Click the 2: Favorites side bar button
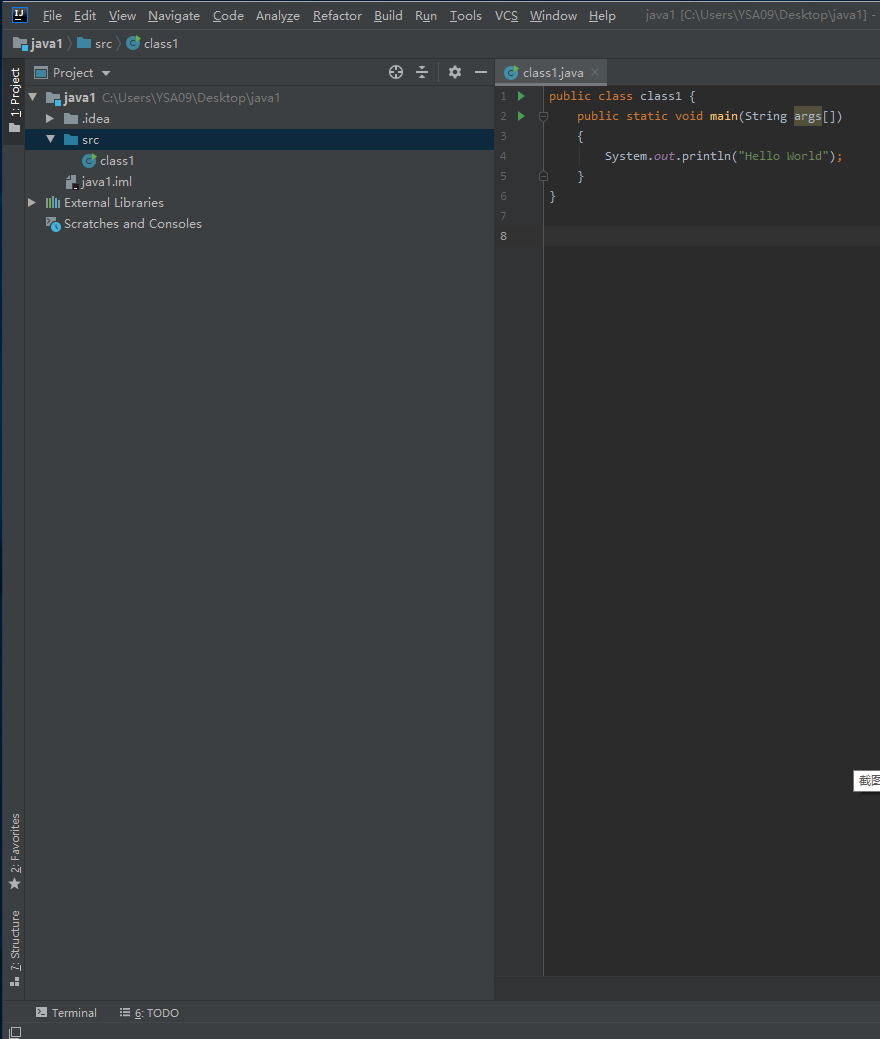The width and height of the screenshot is (880, 1039). click(15, 838)
